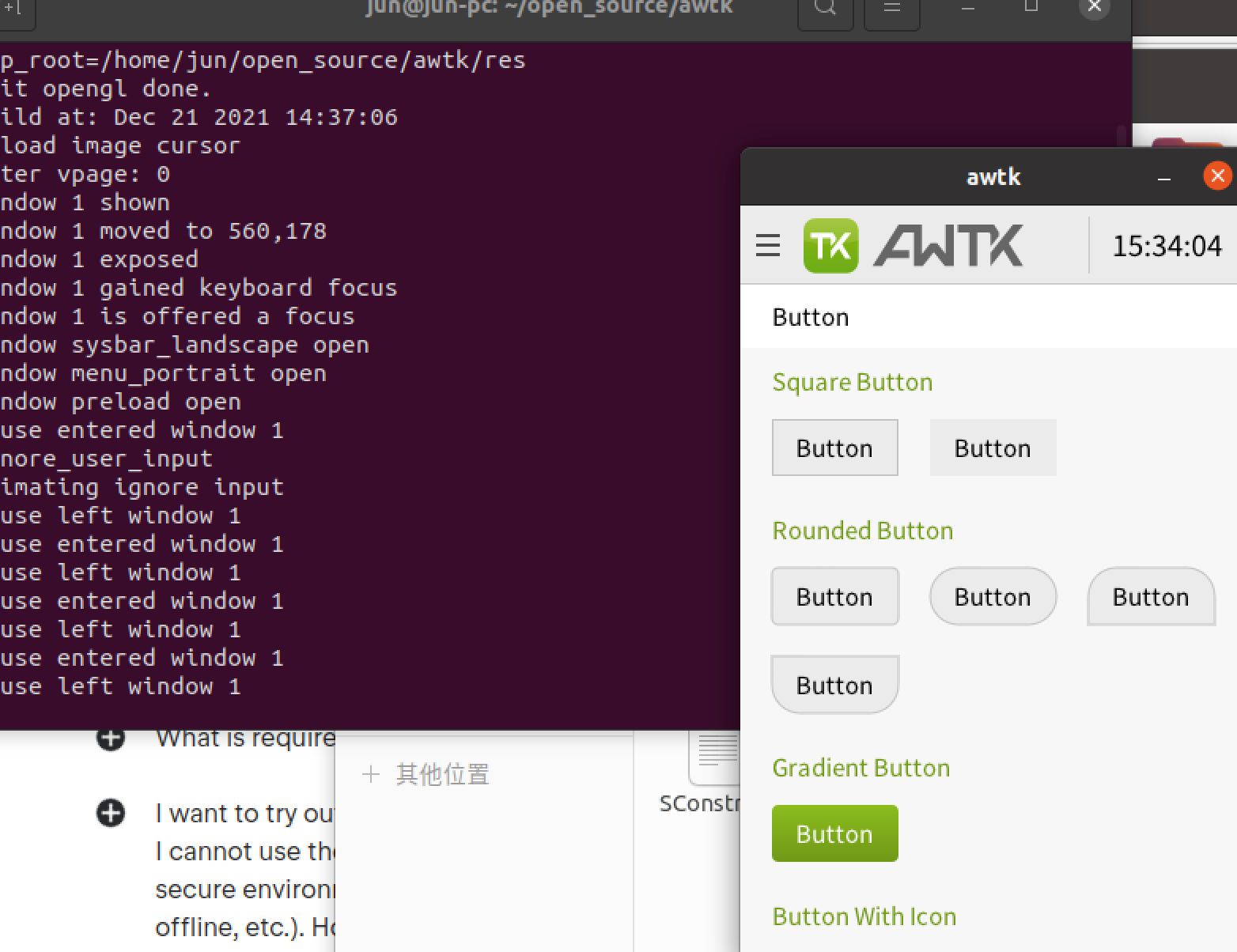Screen dimensions: 1237x952
Task: Click the Button With Icon heading
Action: tap(864, 916)
